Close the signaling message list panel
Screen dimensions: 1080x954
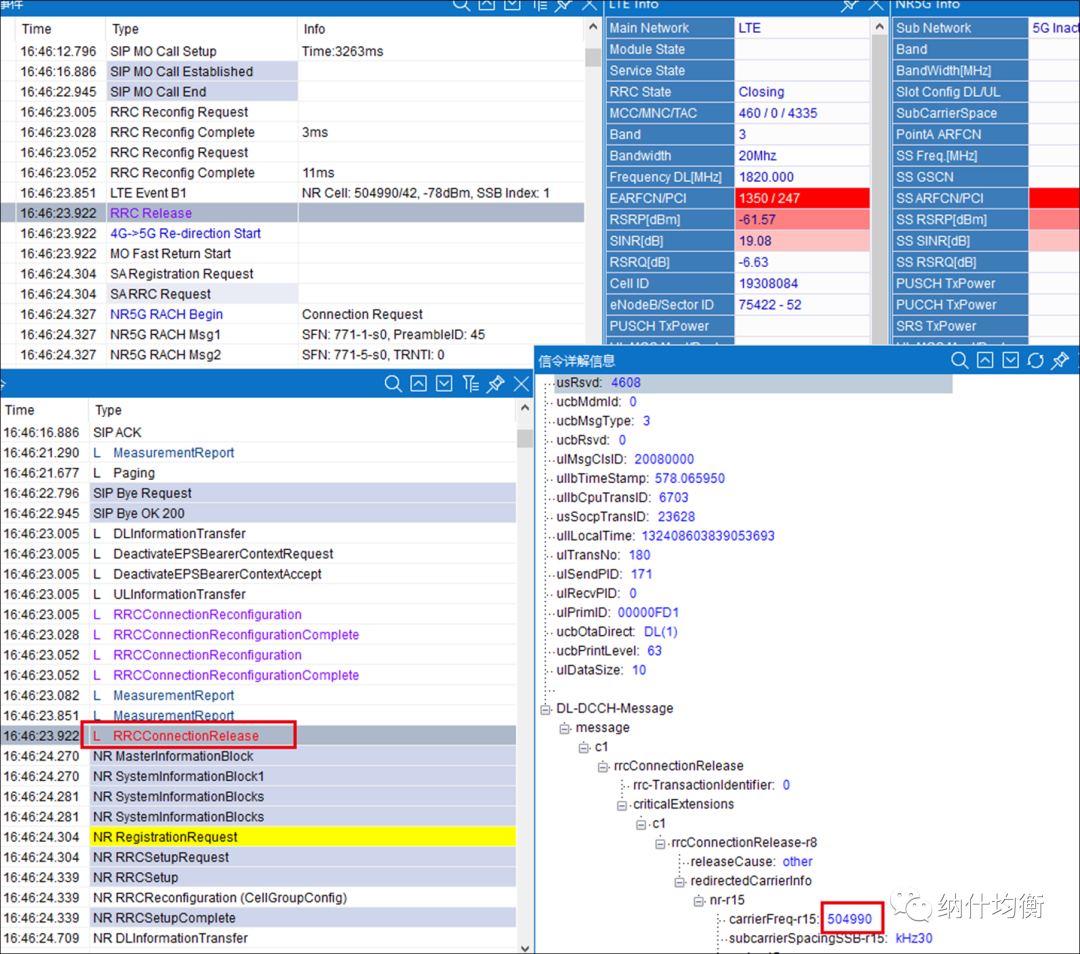[521, 384]
